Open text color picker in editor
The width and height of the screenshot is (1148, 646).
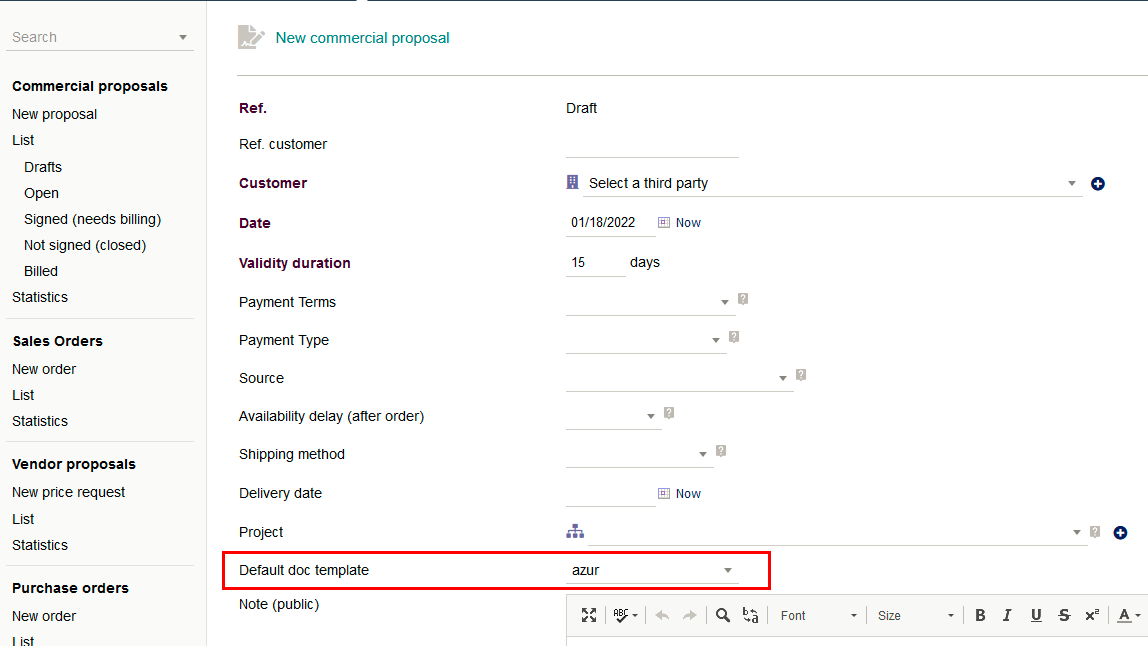pos(1128,615)
